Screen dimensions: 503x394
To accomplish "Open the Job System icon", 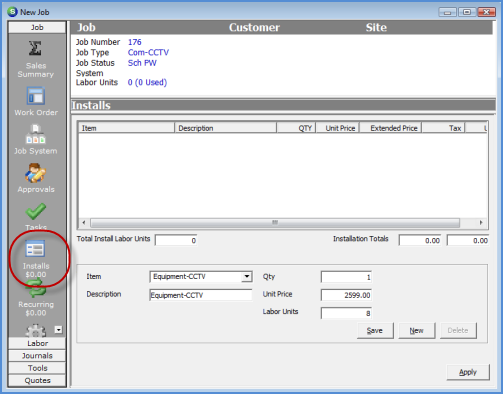I will 36,134.
